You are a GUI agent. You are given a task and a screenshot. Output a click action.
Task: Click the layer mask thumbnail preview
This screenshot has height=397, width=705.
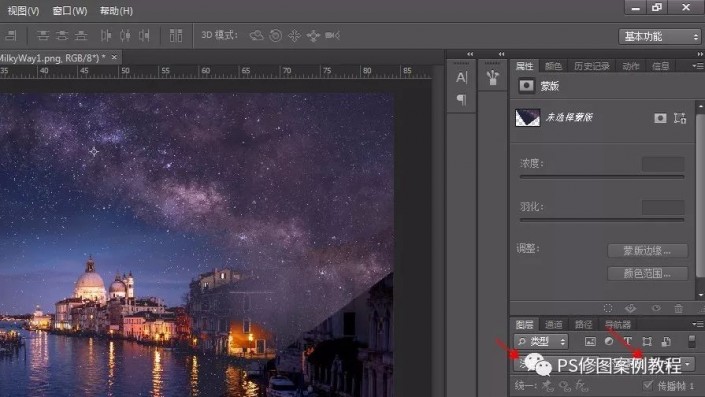[527, 118]
